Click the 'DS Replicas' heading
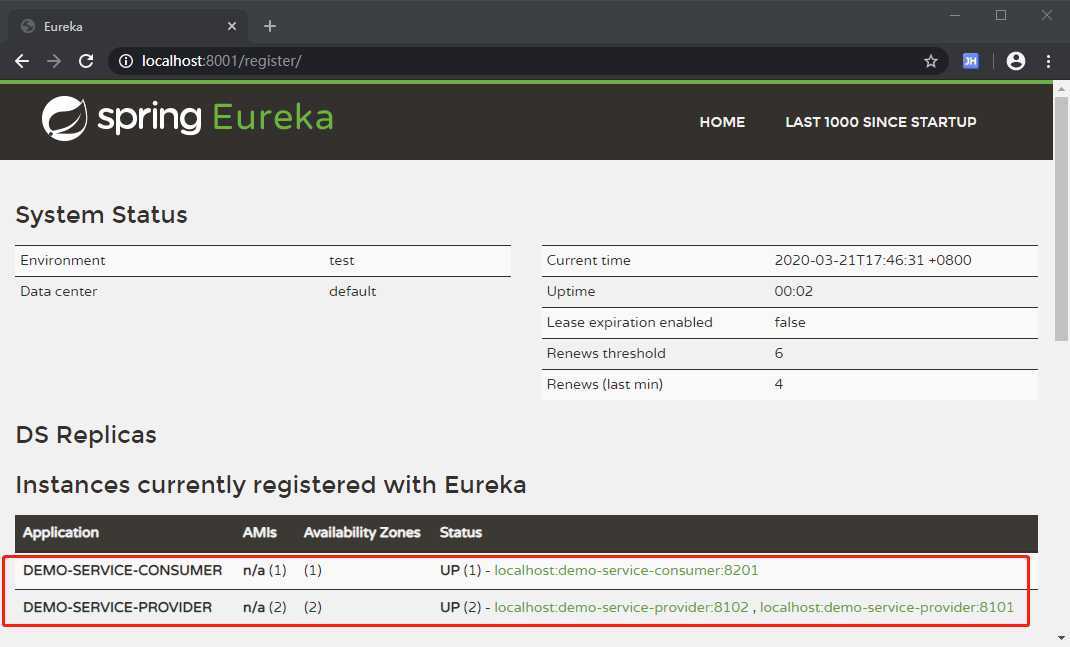This screenshot has height=647, width=1070. tap(86, 435)
